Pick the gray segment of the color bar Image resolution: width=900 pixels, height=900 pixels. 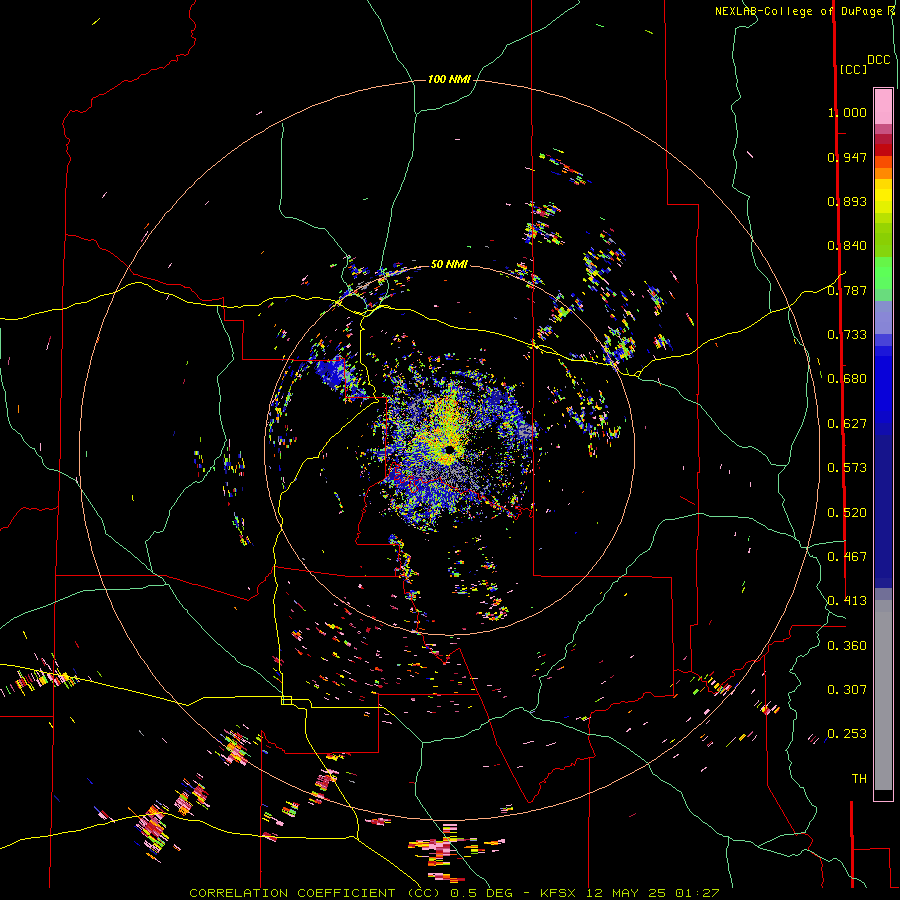click(x=883, y=695)
